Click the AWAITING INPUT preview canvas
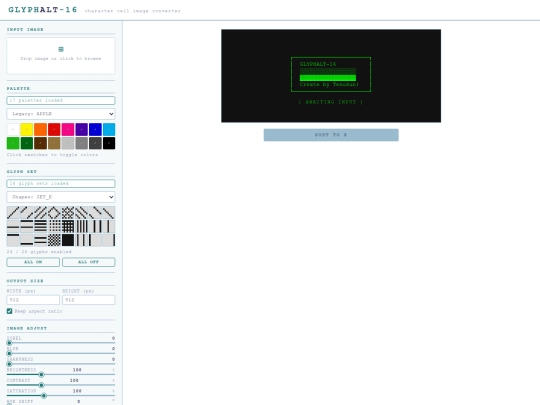540x405 pixels. [x=331, y=76]
